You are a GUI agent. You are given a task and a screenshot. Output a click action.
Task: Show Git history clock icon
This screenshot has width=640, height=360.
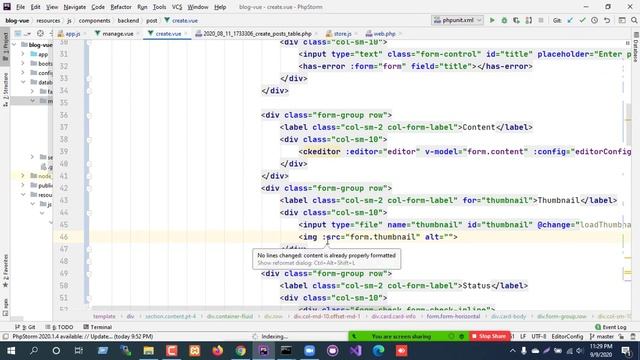(x=595, y=20)
